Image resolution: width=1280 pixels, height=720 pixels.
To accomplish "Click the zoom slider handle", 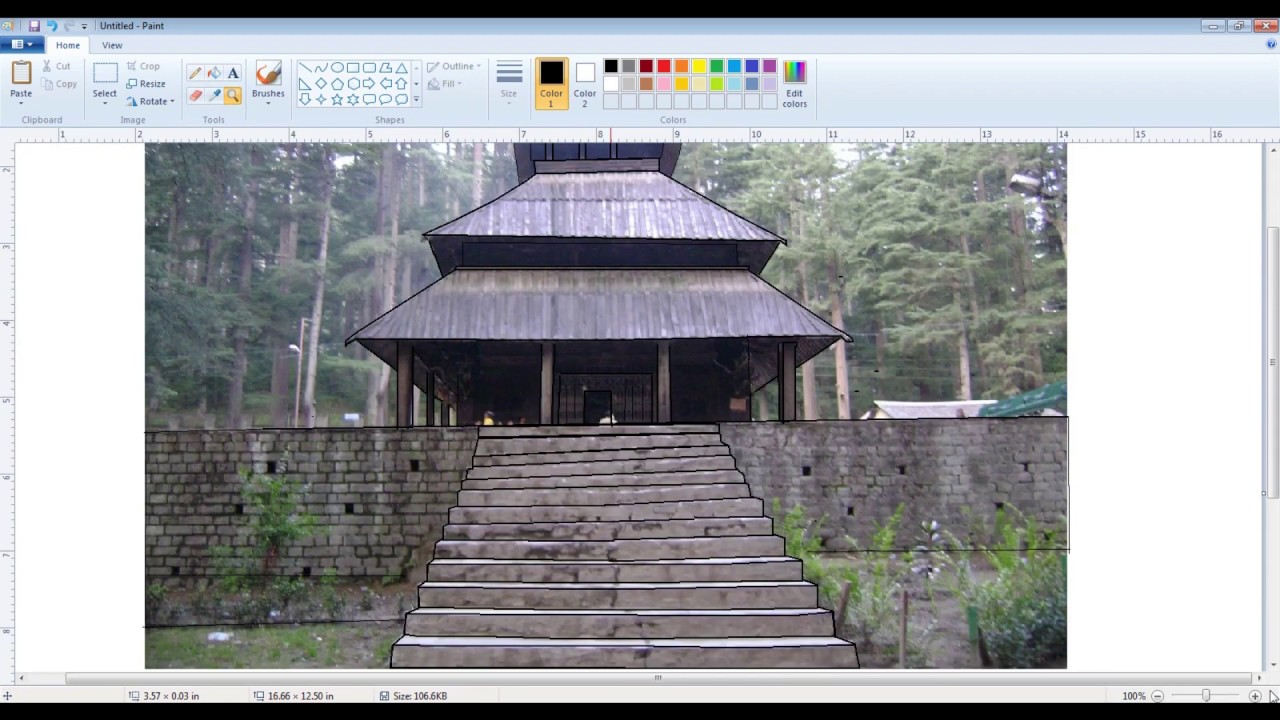I will point(1206,696).
